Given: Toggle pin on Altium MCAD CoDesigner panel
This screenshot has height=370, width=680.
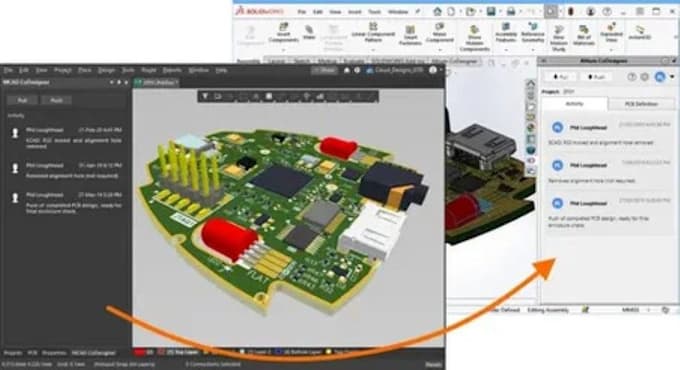Looking at the screenshot, I should pyautogui.click(x=118, y=82).
